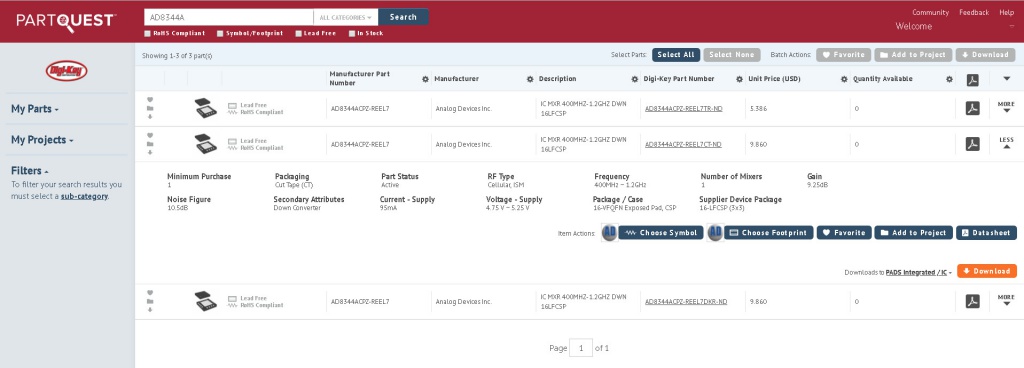Screen dimensions: 1024x368
Task: Open AD8344ACPZ-REEL7TR-ND part number link
Action: click(x=683, y=108)
